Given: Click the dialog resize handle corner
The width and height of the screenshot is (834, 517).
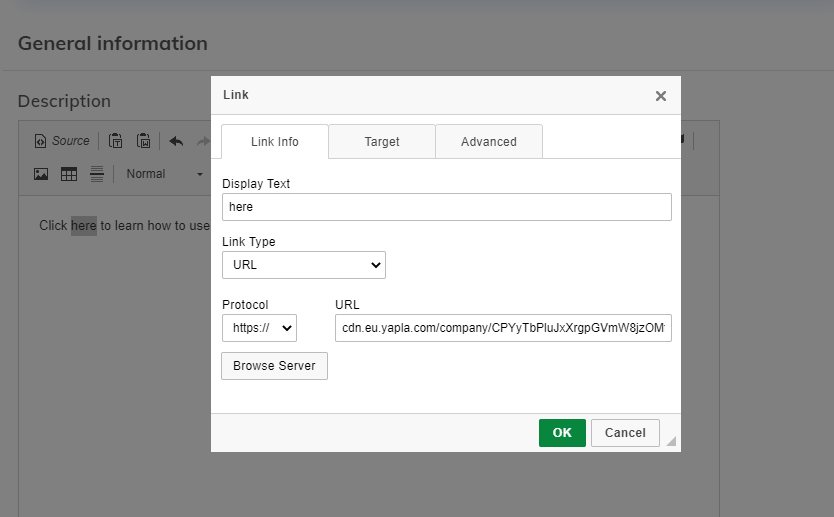Looking at the screenshot, I should pyautogui.click(x=672, y=441).
